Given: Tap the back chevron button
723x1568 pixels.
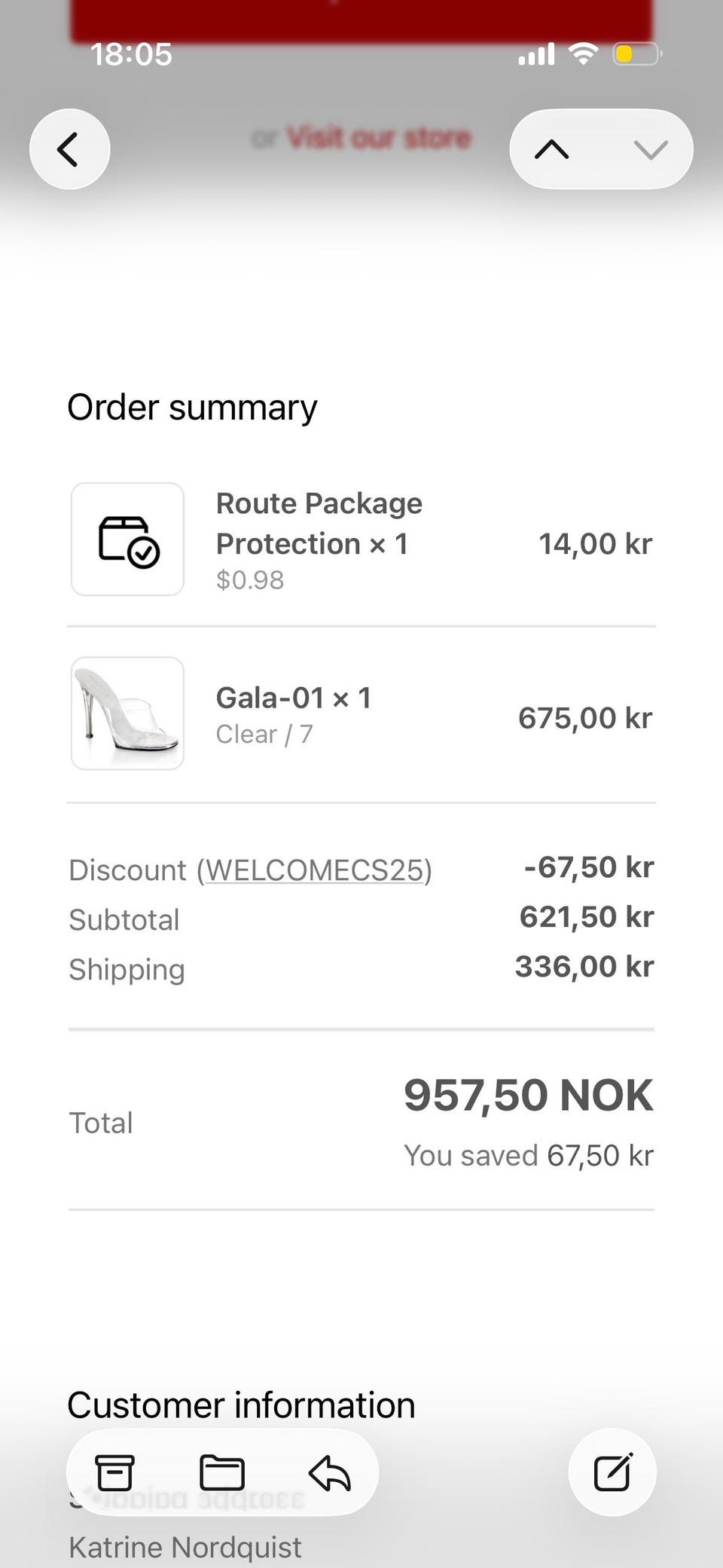Looking at the screenshot, I should pos(69,149).
